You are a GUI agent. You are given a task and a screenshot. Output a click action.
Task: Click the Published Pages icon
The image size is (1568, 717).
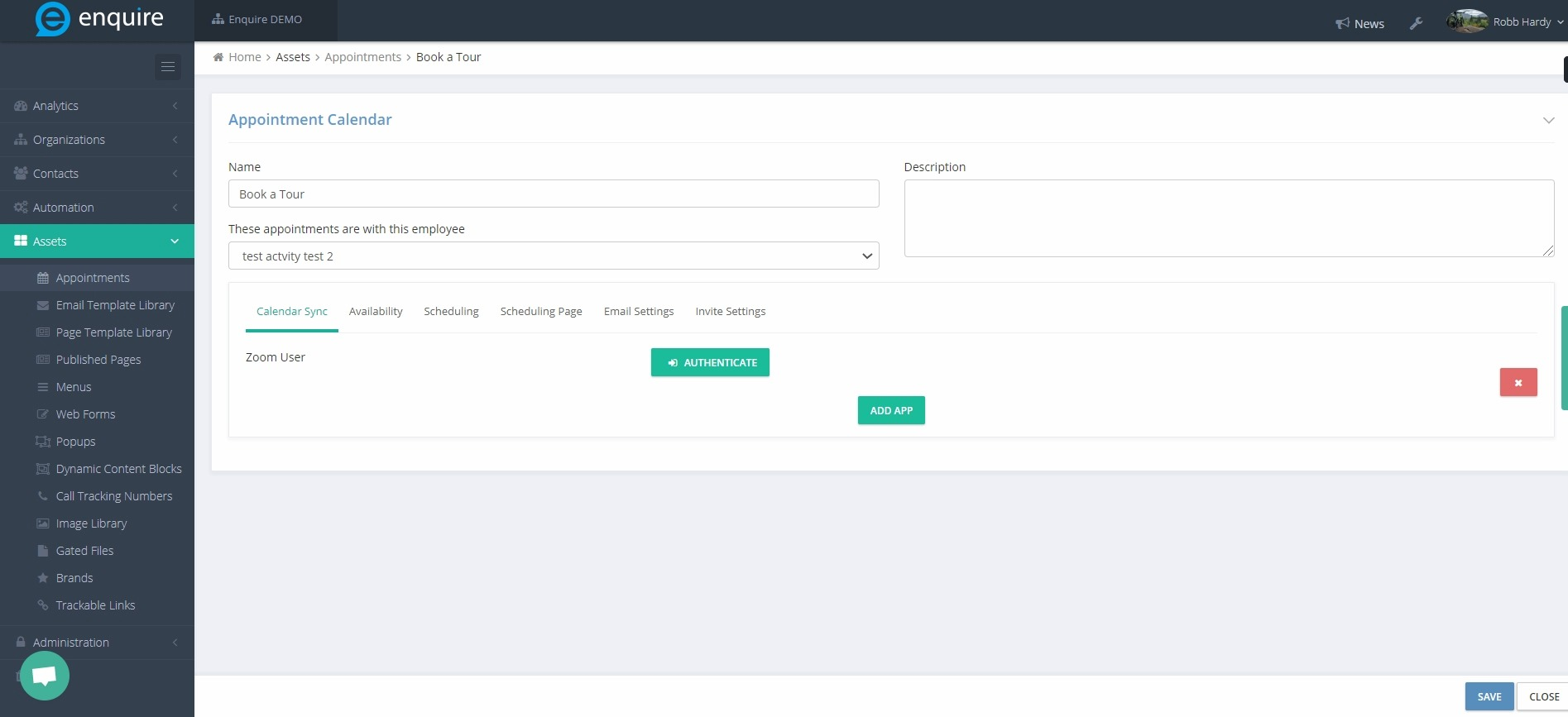(x=43, y=360)
